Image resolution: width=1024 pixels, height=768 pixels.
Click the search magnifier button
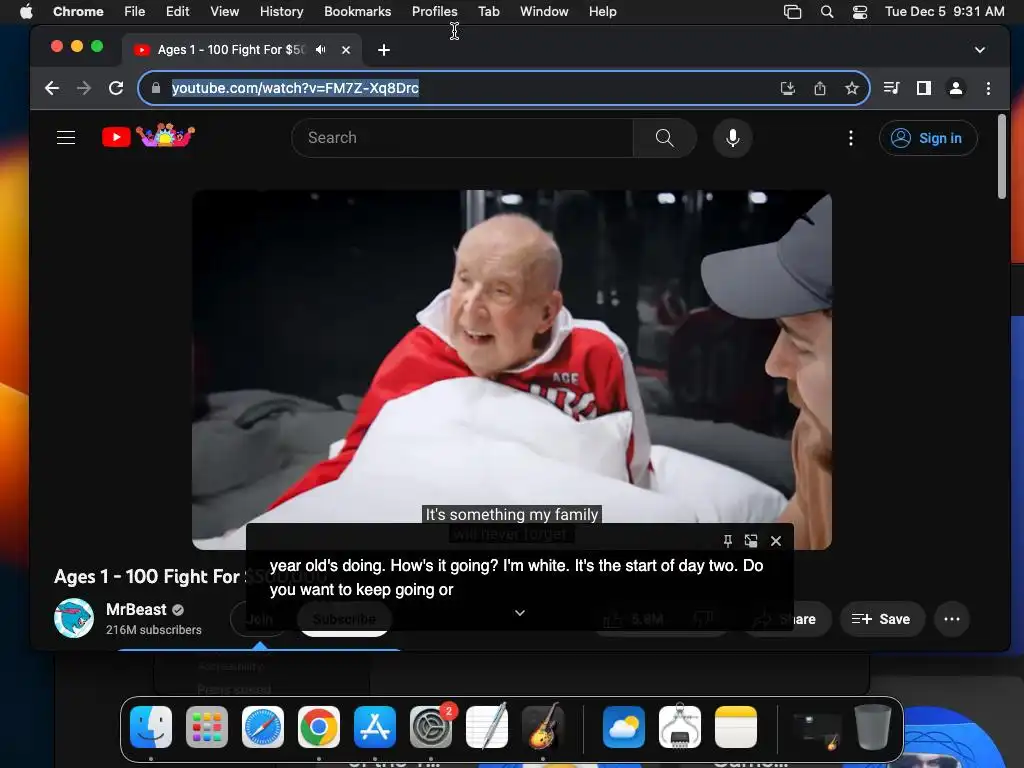(x=664, y=138)
